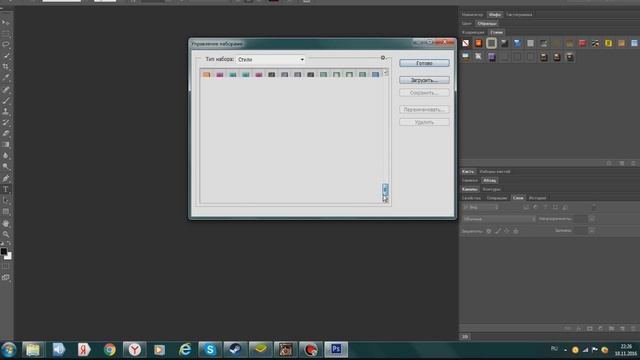Open the preset manager gear menu
The width and height of the screenshot is (640, 360).
click(x=383, y=58)
